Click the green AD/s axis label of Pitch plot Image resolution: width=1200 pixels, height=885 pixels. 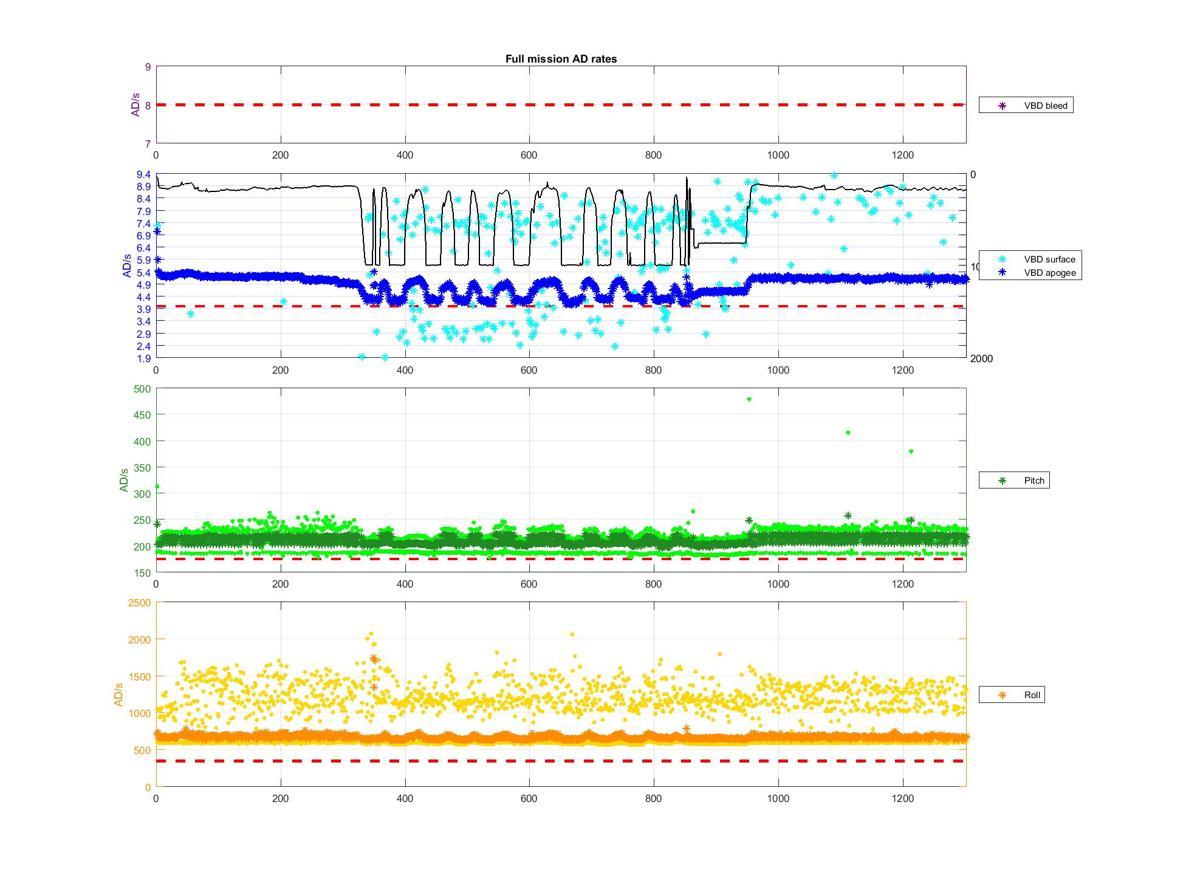125,480
